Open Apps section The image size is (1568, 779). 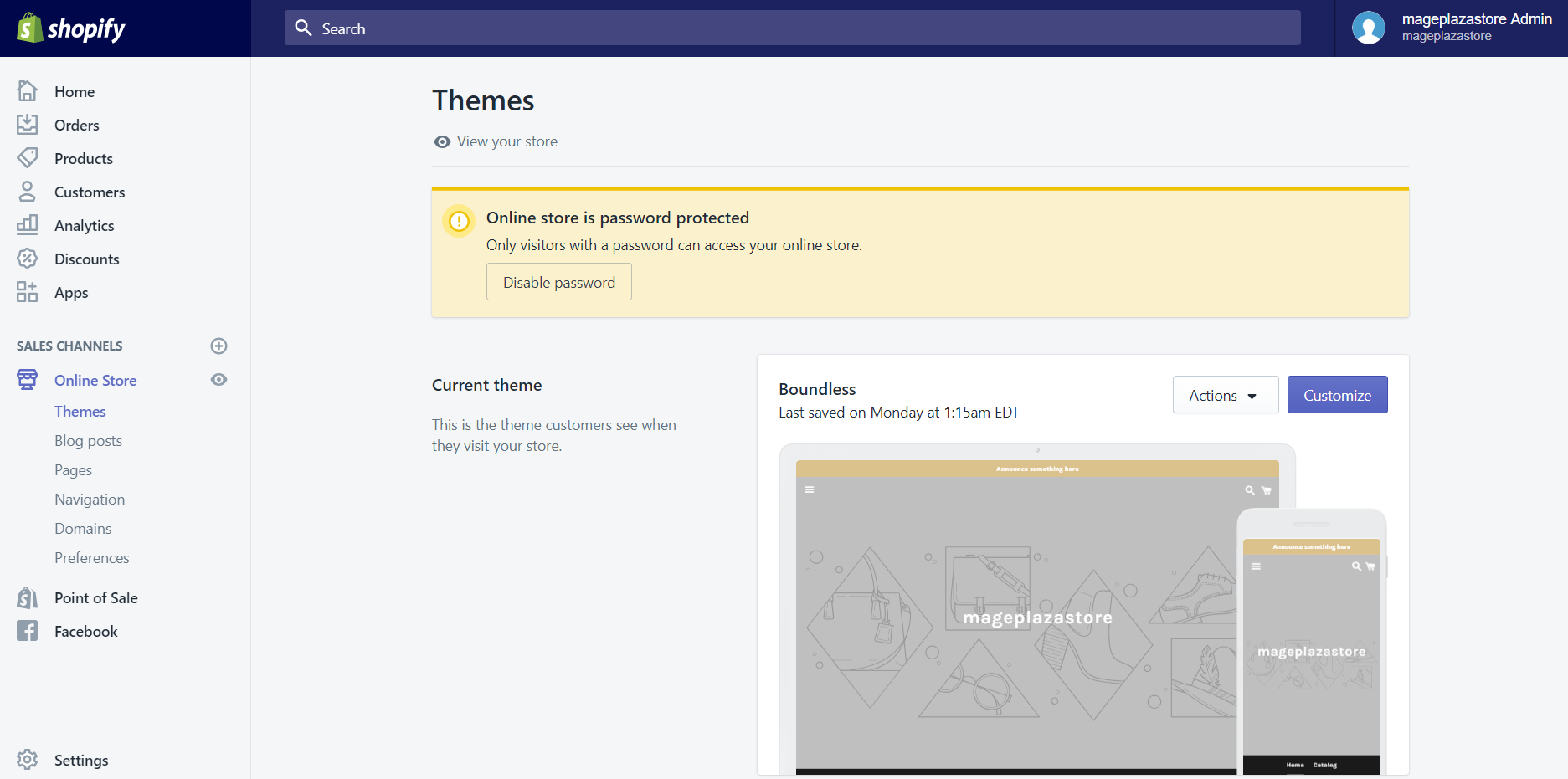(x=71, y=292)
